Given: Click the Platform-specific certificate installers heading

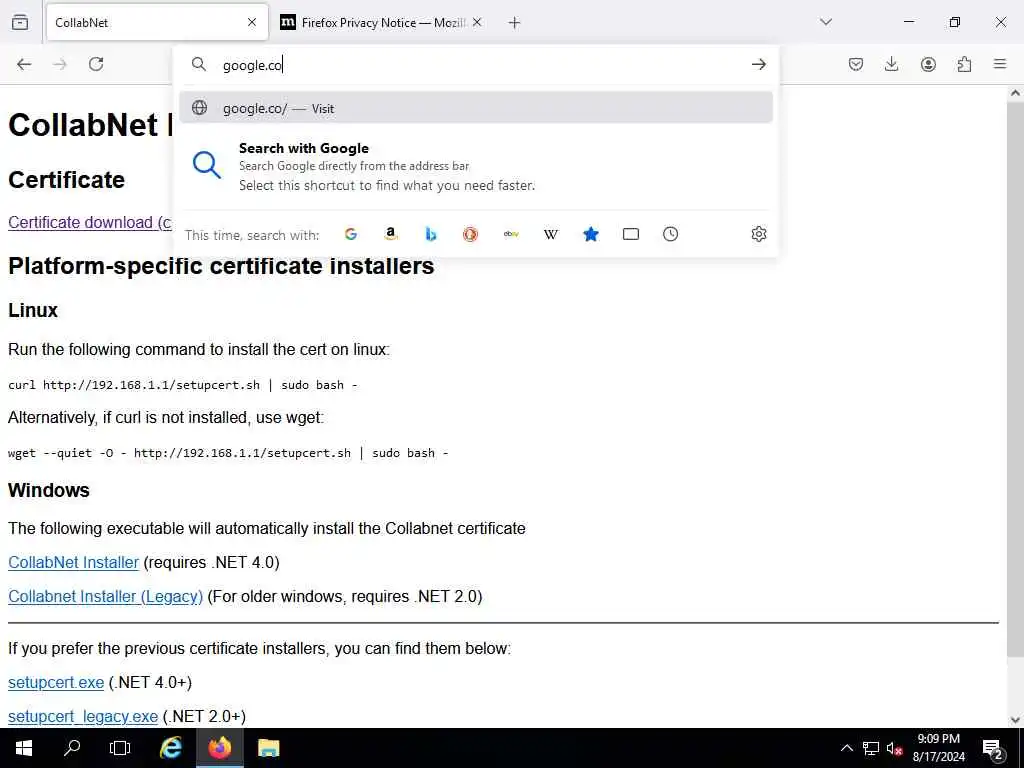Looking at the screenshot, I should click(x=221, y=266).
